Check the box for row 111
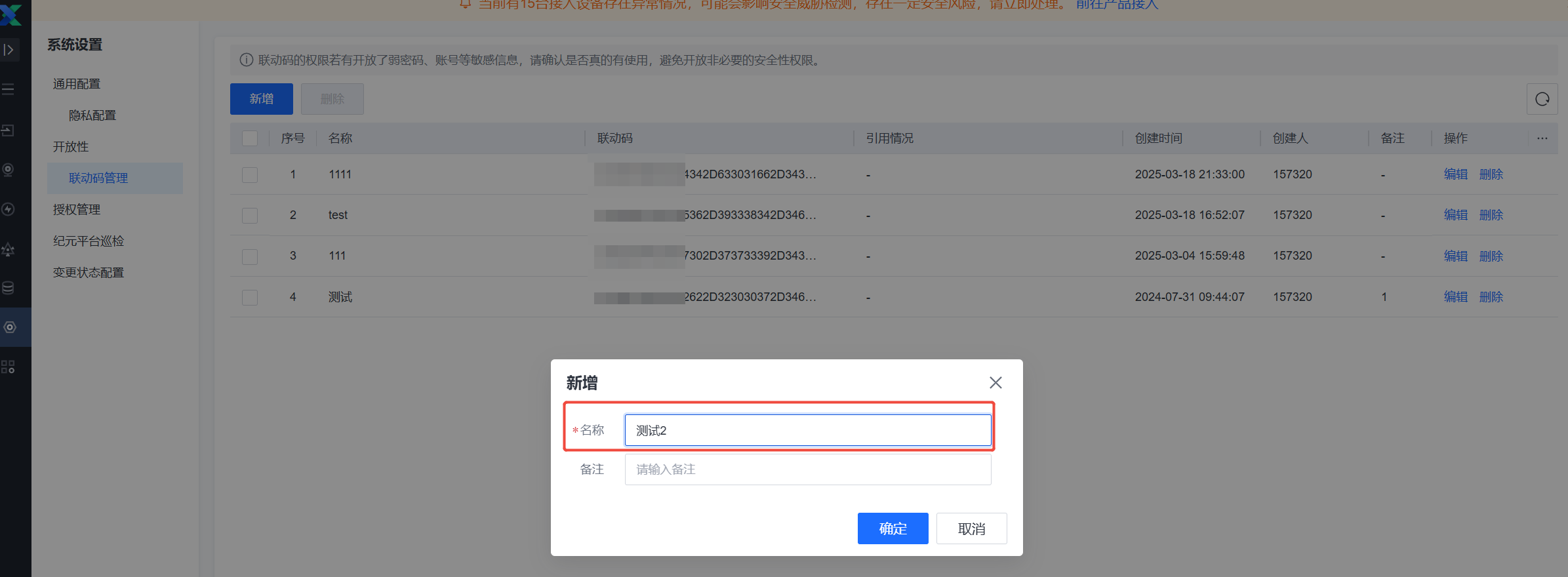 click(250, 256)
